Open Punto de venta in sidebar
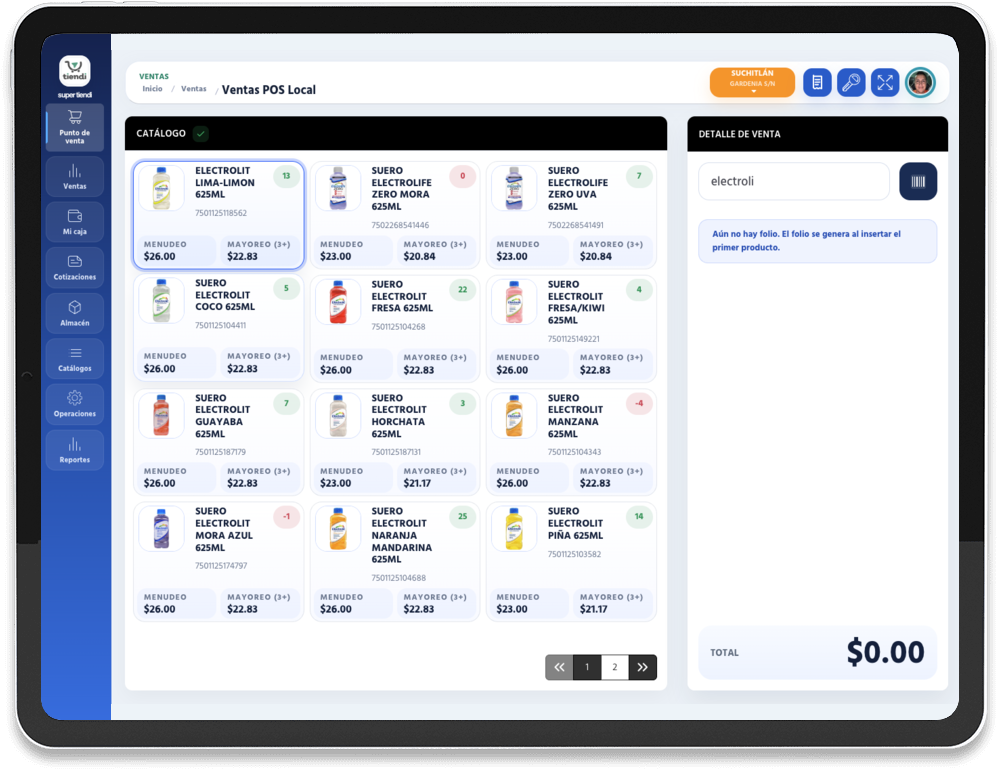Image resolution: width=1000 pixels, height=770 pixels. click(75, 128)
